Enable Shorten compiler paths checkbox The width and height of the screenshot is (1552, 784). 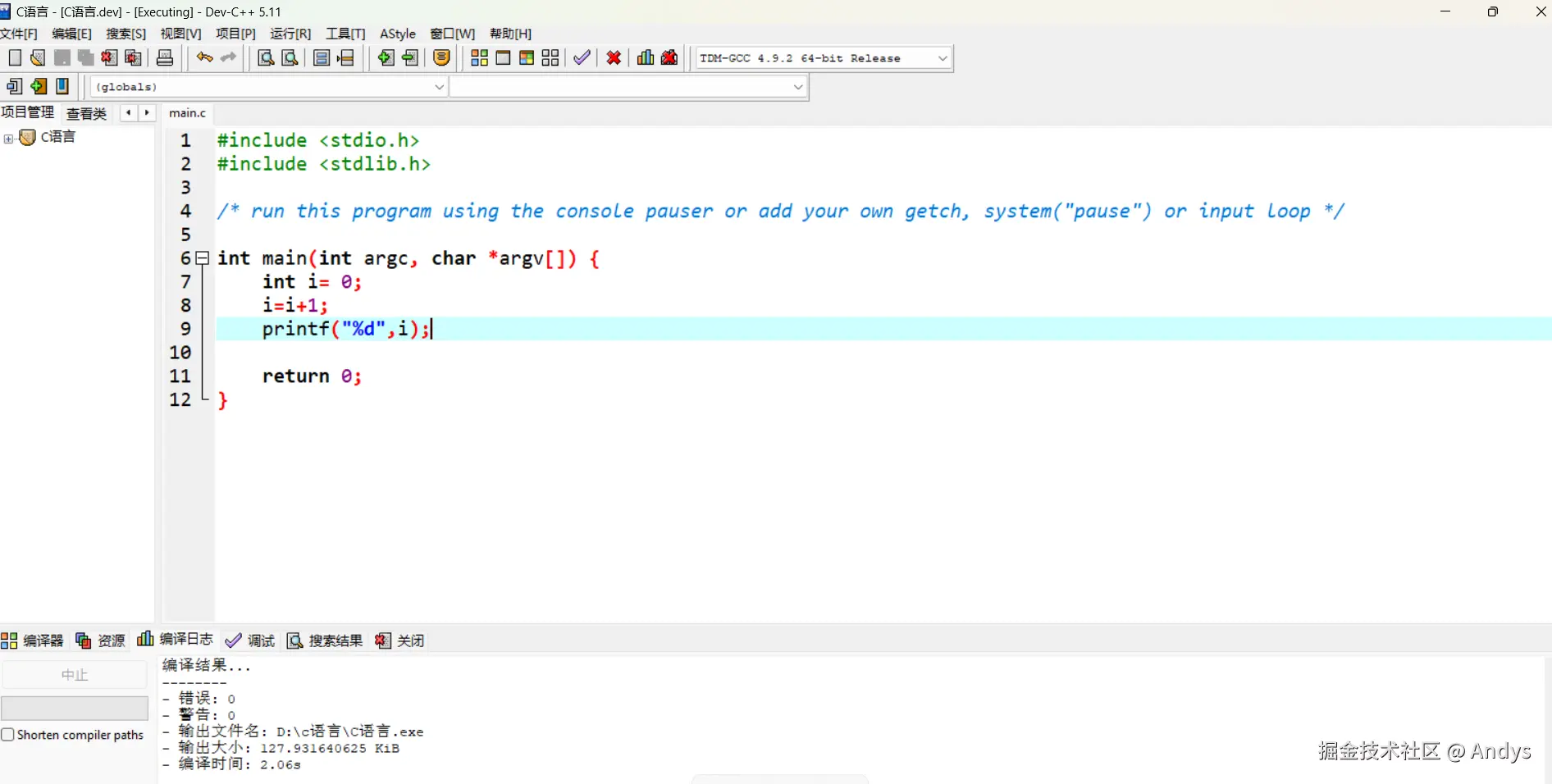(x=7, y=735)
